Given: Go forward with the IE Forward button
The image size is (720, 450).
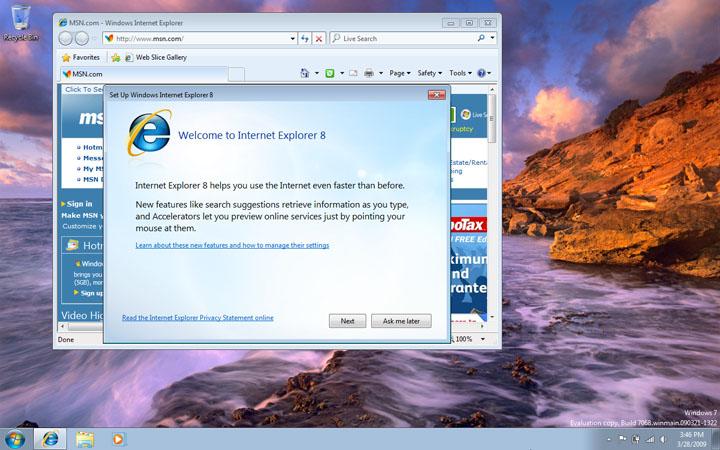Looking at the screenshot, I should pyautogui.click(x=82, y=39).
